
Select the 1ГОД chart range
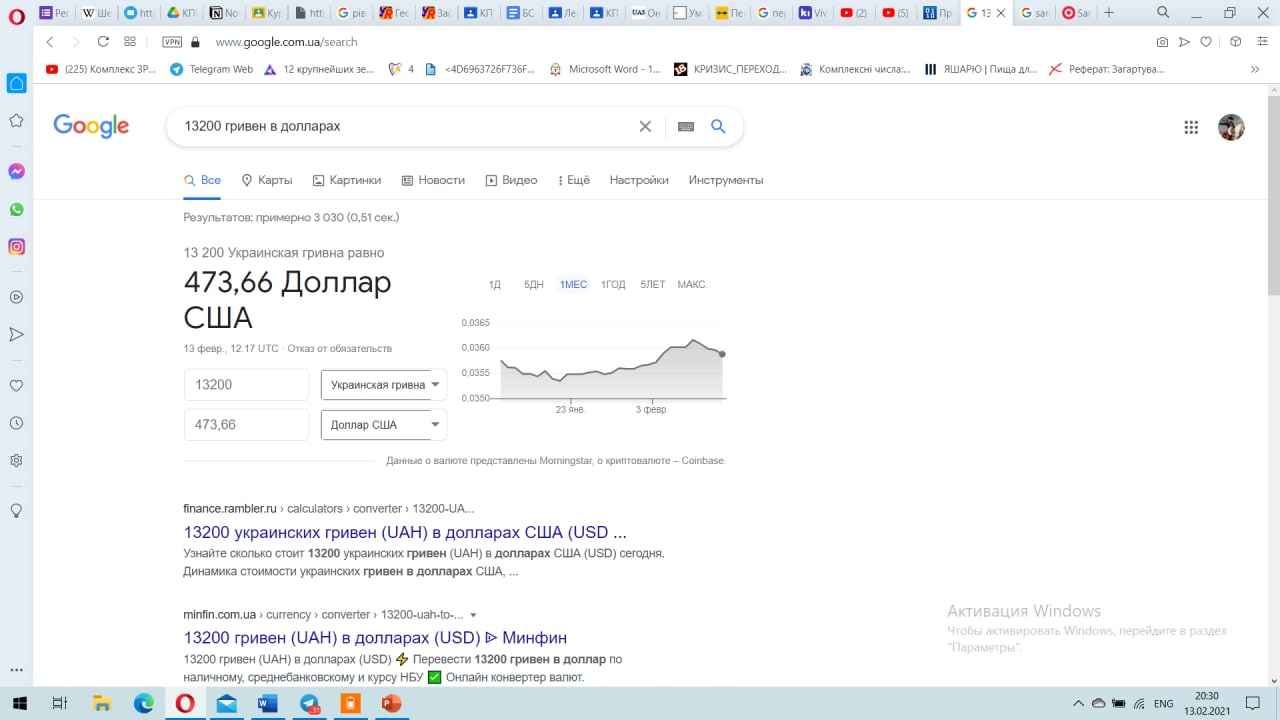tap(613, 285)
